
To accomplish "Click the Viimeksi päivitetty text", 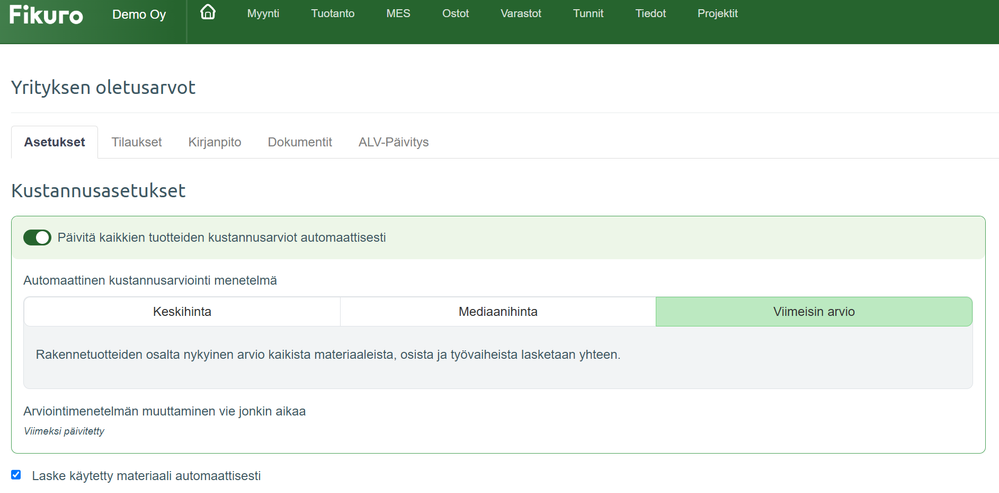I will pyautogui.click(x=64, y=431).
